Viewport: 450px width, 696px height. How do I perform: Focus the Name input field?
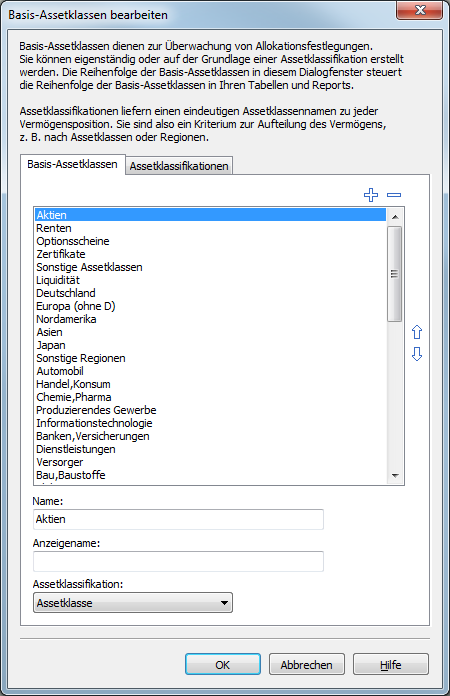[178, 519]
